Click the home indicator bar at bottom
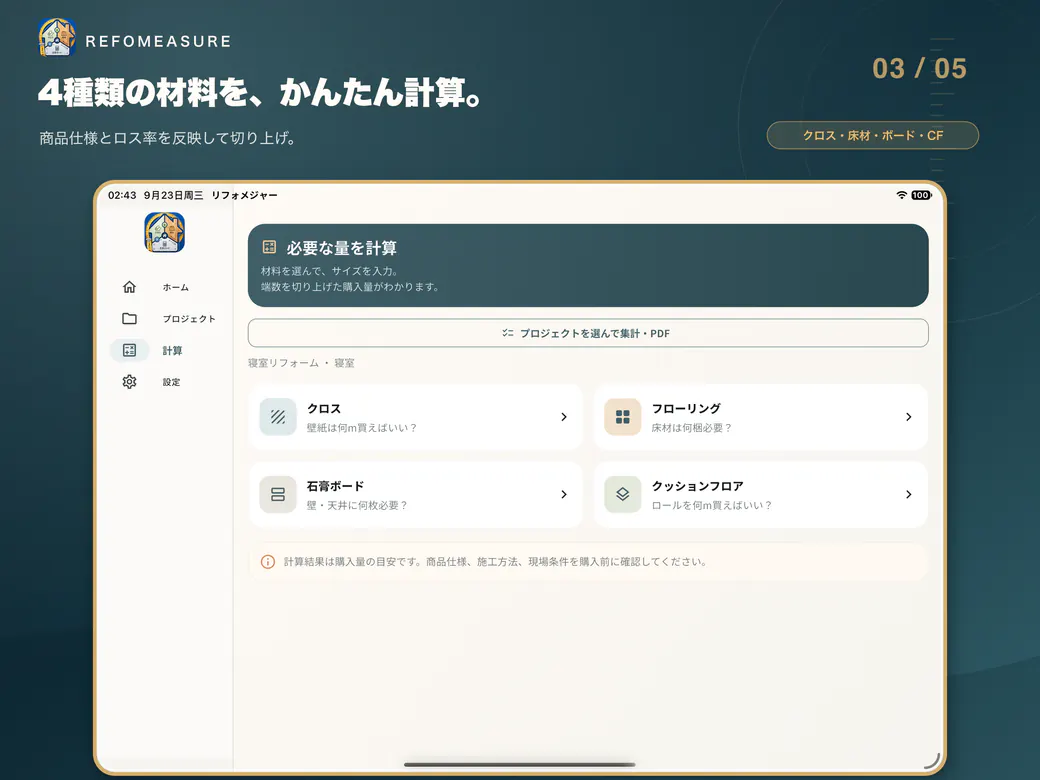The width and height of the screenshot is (1040, 780). pos(520,765)
